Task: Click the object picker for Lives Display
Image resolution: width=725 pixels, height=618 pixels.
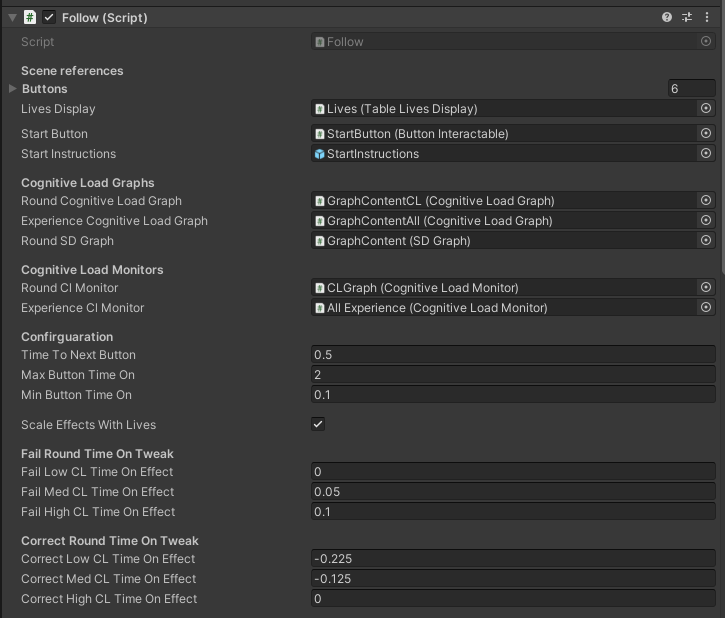Action: [x=705, y=108]
